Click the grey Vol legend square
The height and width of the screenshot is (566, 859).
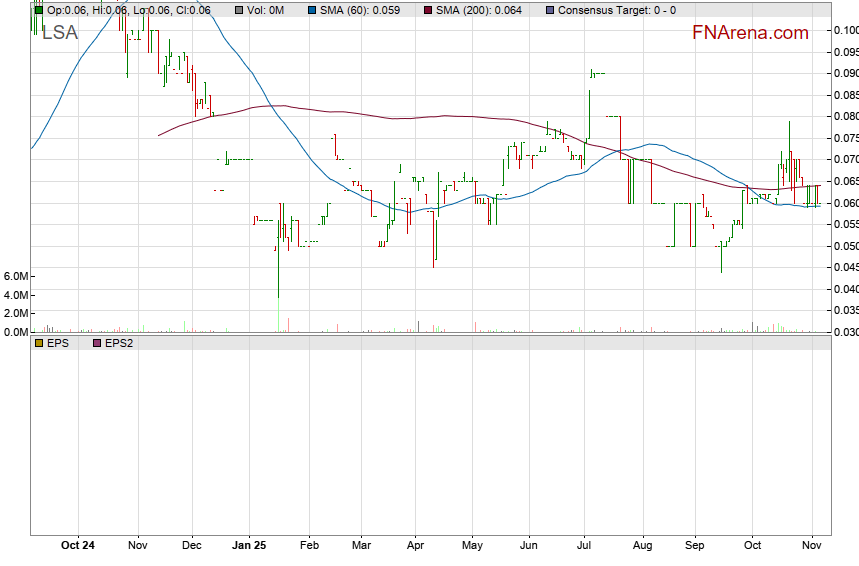click(239, 10)
